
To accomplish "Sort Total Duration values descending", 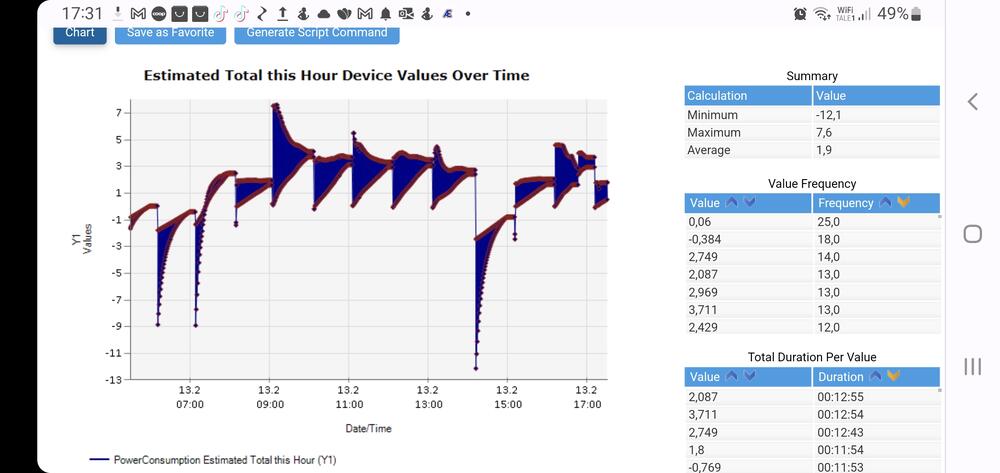I will pyautogui.click(x=748, y=377).
